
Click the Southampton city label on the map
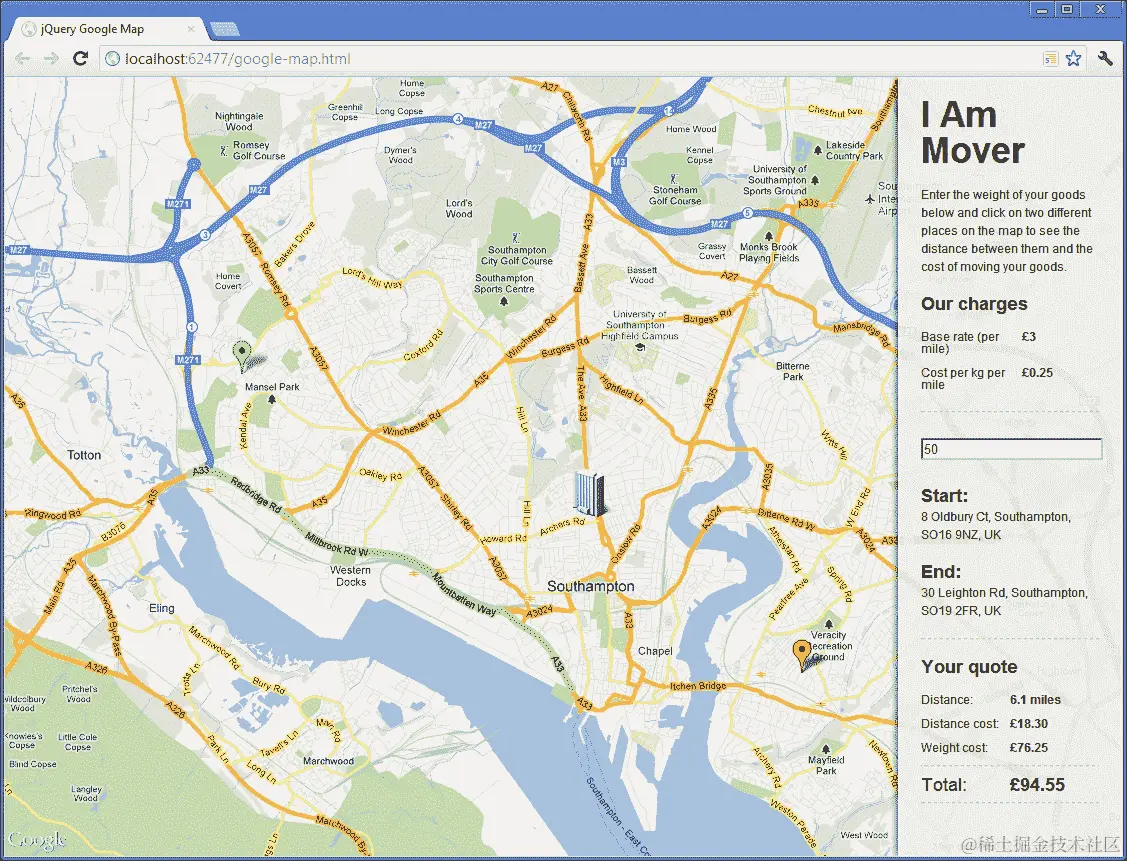coord(591,586)
